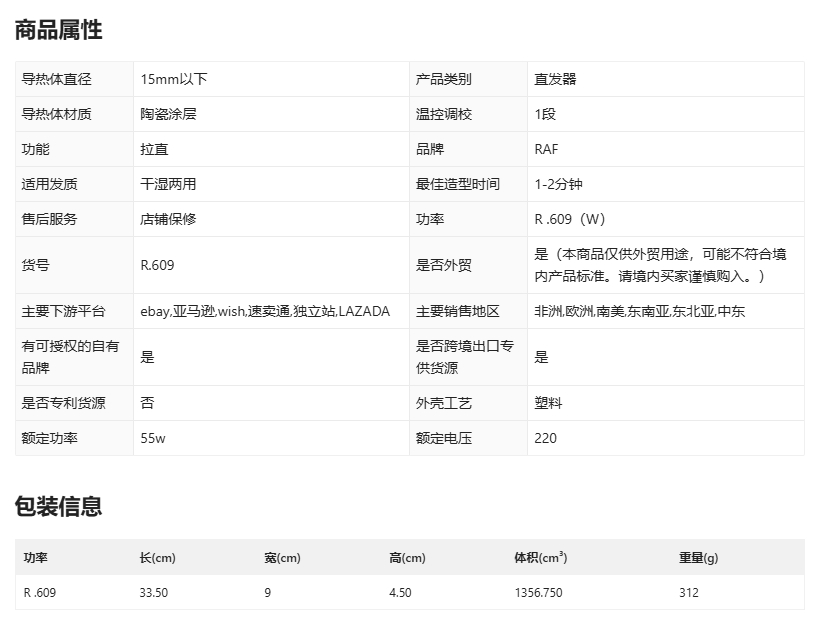Click the RAF brand value
Image resolution: width=817 pixels, height=629 pixels.
click(x=547, y=149)
